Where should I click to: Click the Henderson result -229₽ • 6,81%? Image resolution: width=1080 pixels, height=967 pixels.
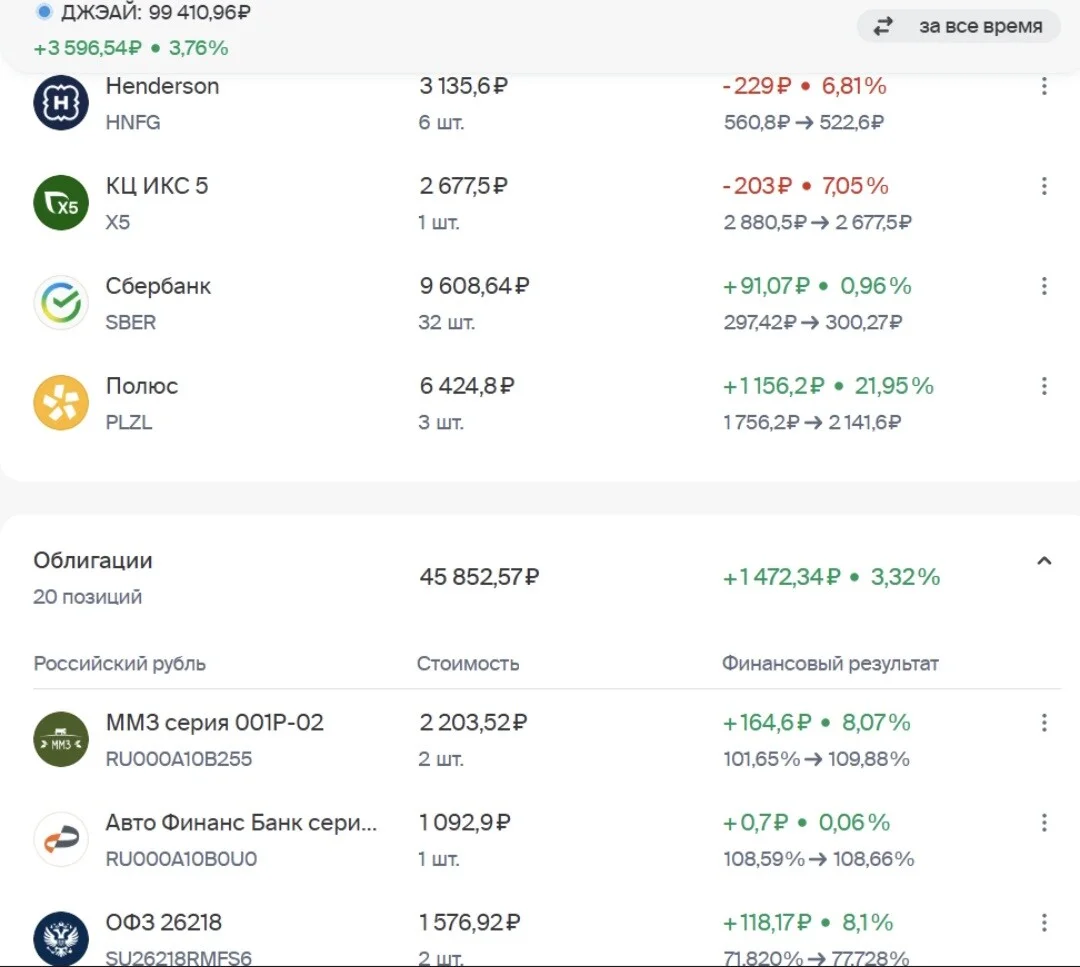pyautogui.click(x=804, y=86)
